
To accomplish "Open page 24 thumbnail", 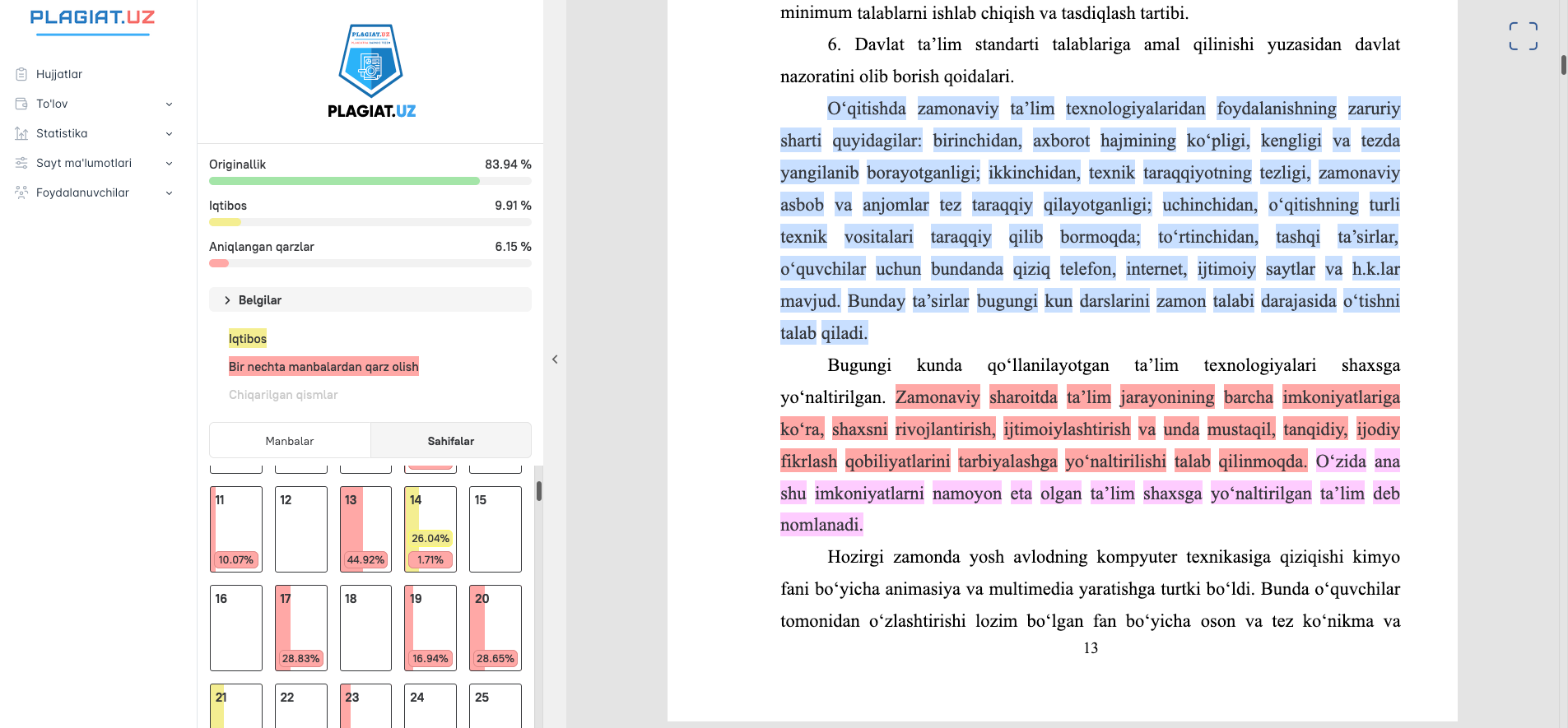I will click(x=430, y=706).
